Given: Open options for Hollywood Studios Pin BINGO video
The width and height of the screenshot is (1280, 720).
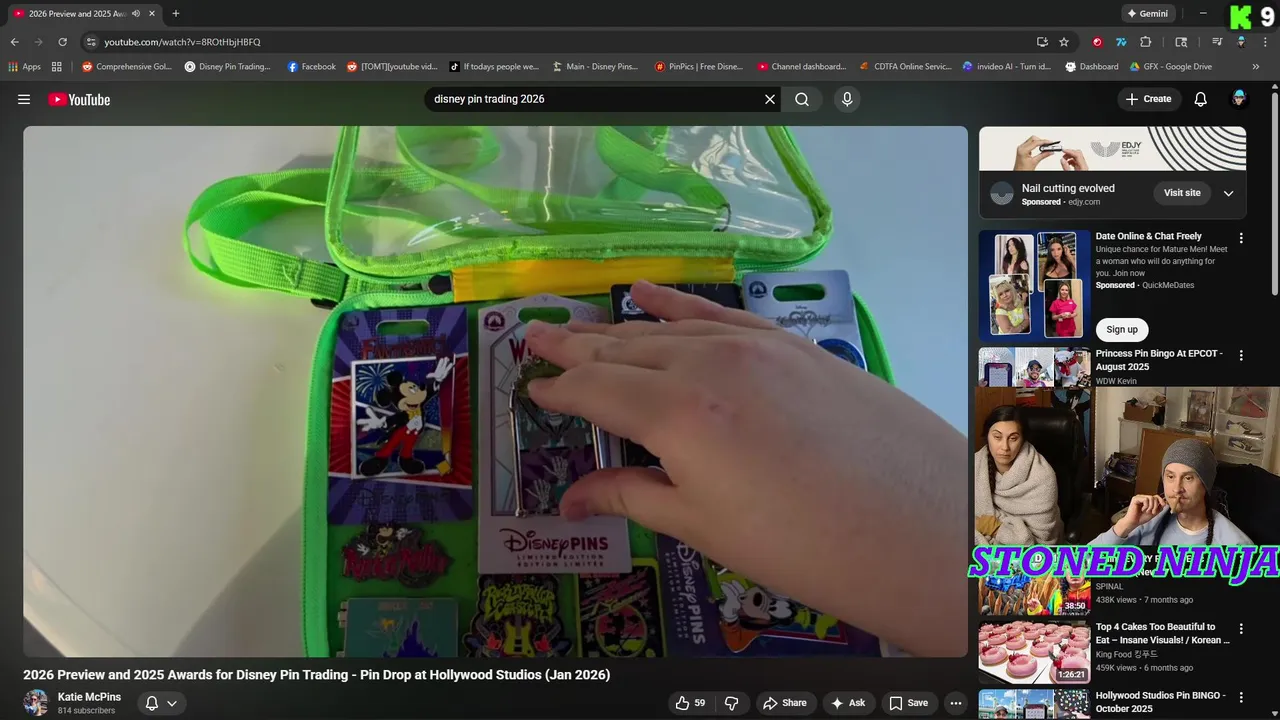Looking at the screenshot, I should pyautogui.click(x=1241, y=697).
